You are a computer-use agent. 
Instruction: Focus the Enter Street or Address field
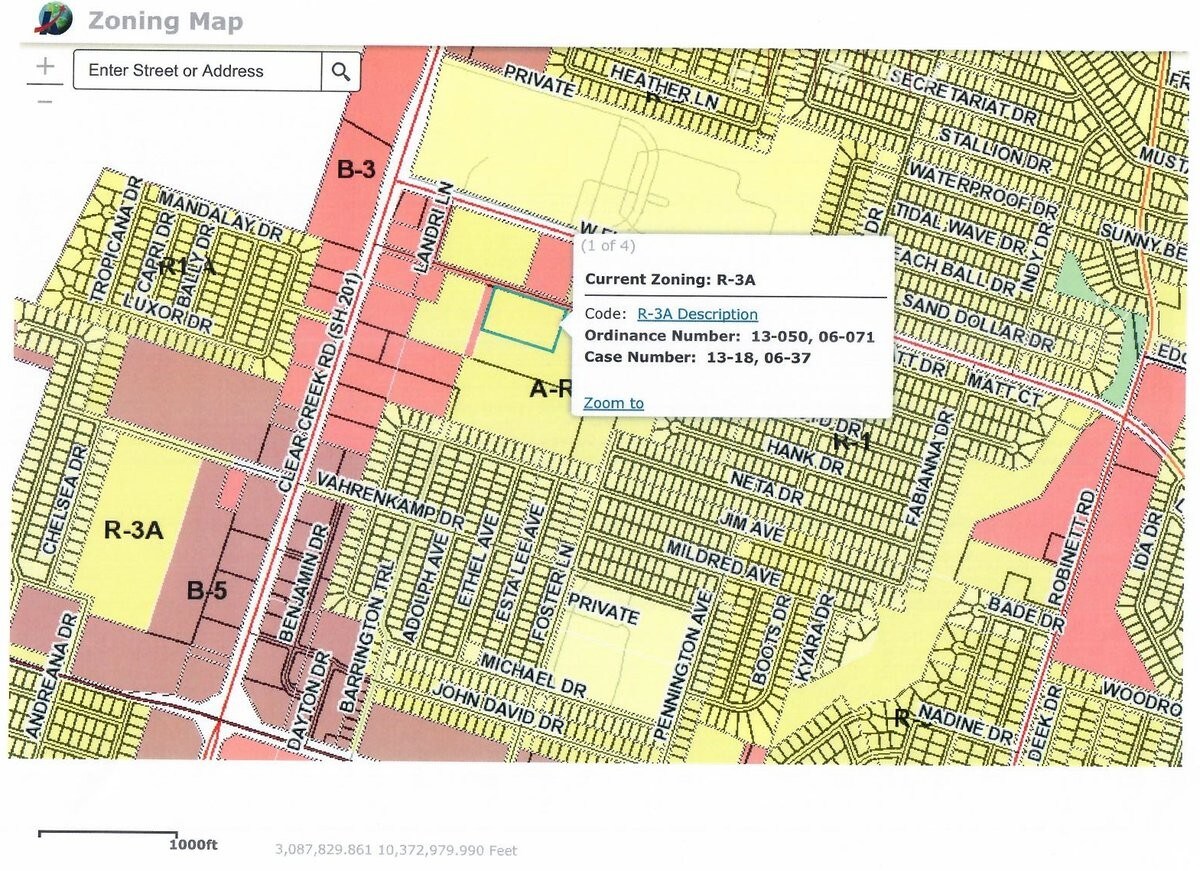pos(197,71)
